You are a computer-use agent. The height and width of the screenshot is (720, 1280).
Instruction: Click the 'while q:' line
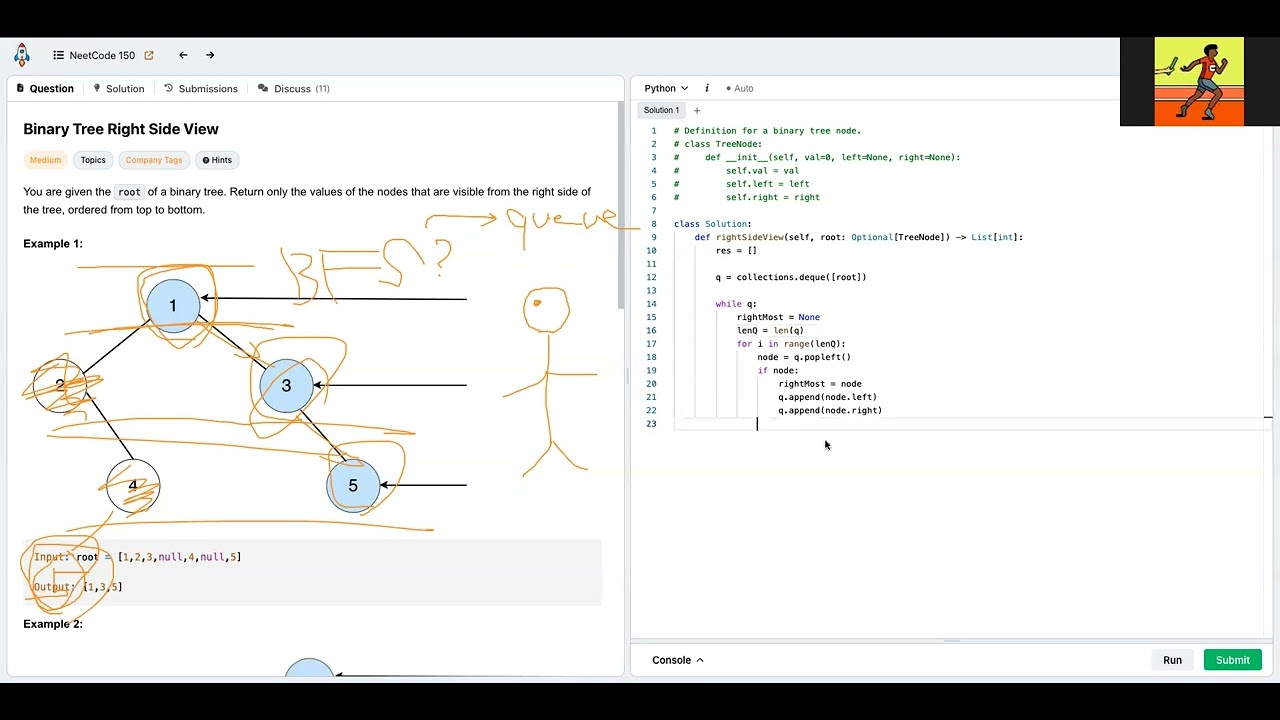[x=736, y=304]
